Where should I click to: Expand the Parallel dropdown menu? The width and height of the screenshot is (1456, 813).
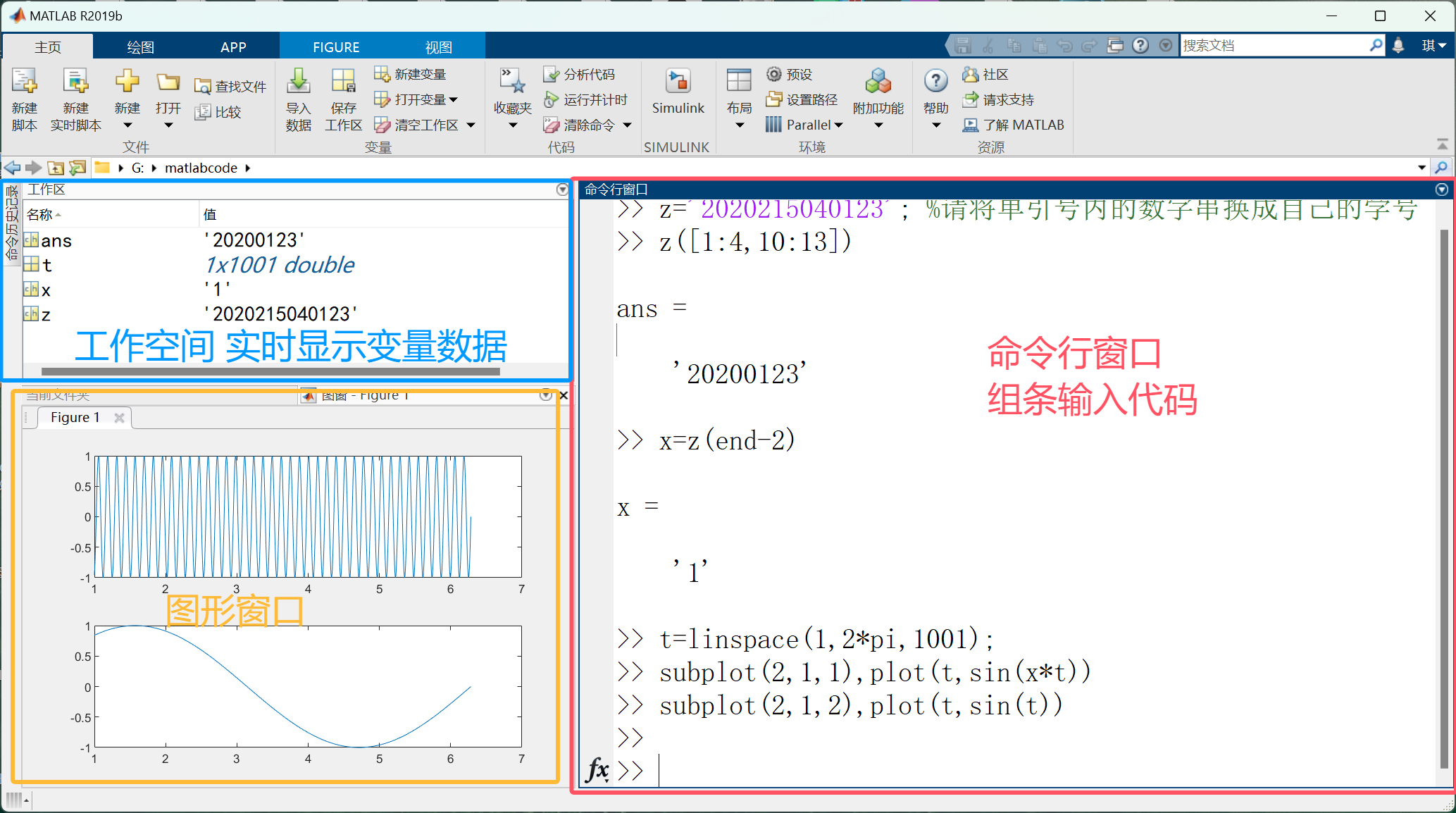pos(838,125)
